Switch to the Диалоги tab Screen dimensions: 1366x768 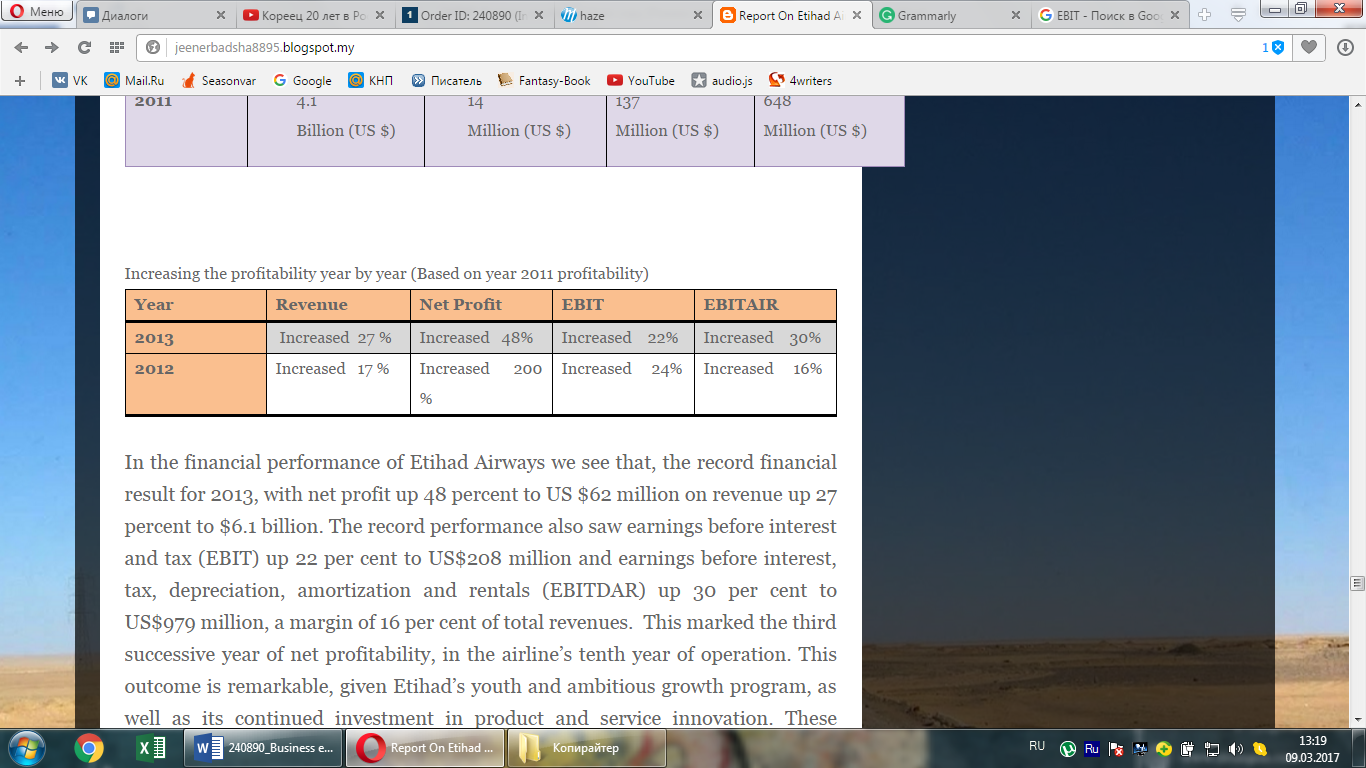[155, 15]
